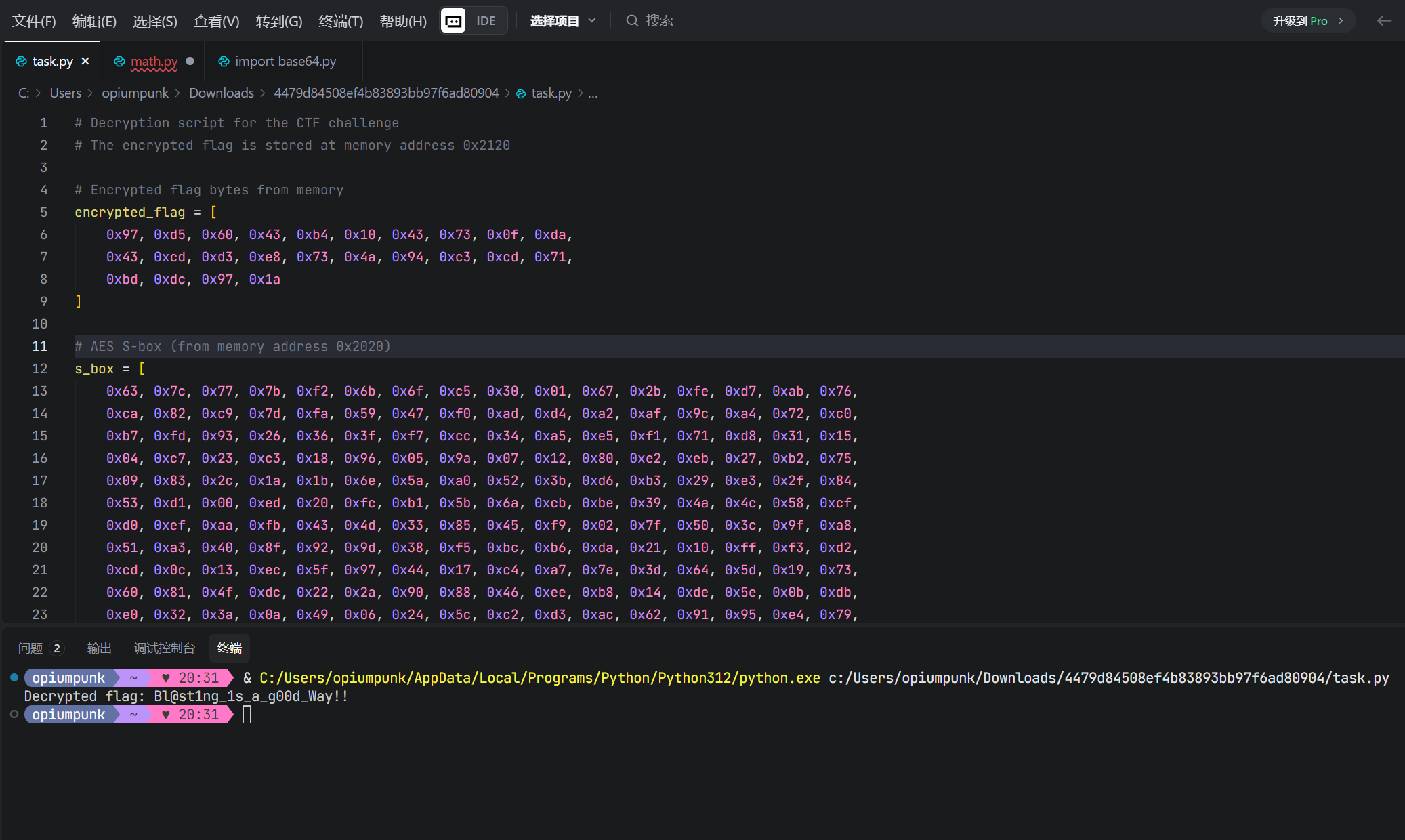Switch to the 输出 output panel tab
Image resolution: width=1405 pixels, height=840 pixels.
tap(99, 648)
